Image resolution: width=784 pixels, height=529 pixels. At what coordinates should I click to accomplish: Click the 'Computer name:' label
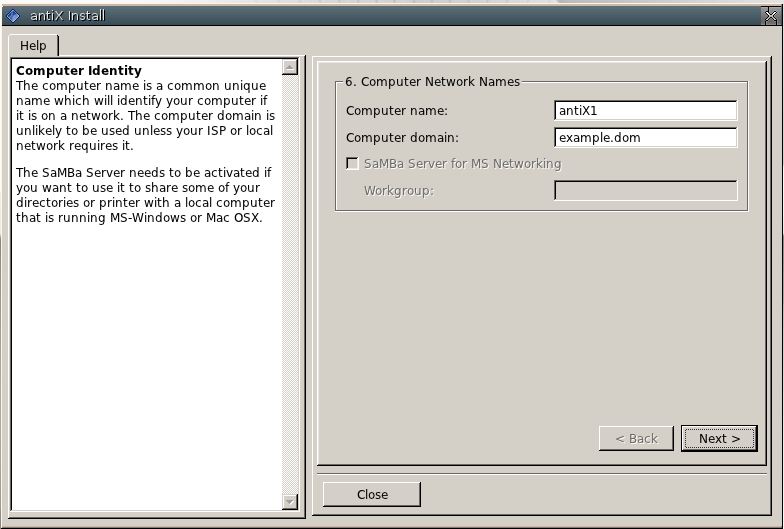tap(396, 110)
